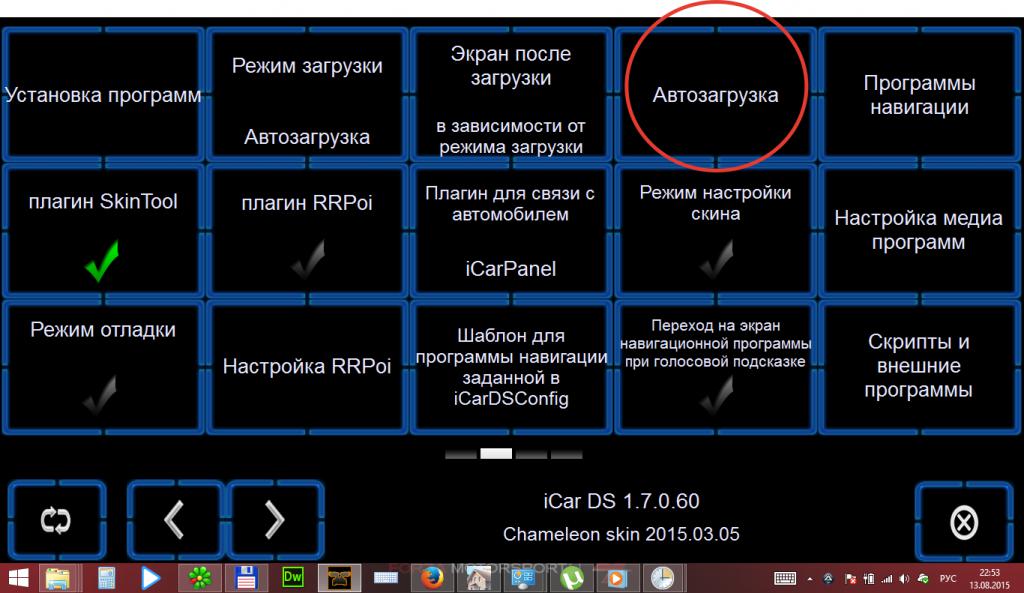This screenshot has height=593, width=1024.
Task: Toggle Режим настройки скина checkbox
Action: pyautogui.click(x=716, y=258)
